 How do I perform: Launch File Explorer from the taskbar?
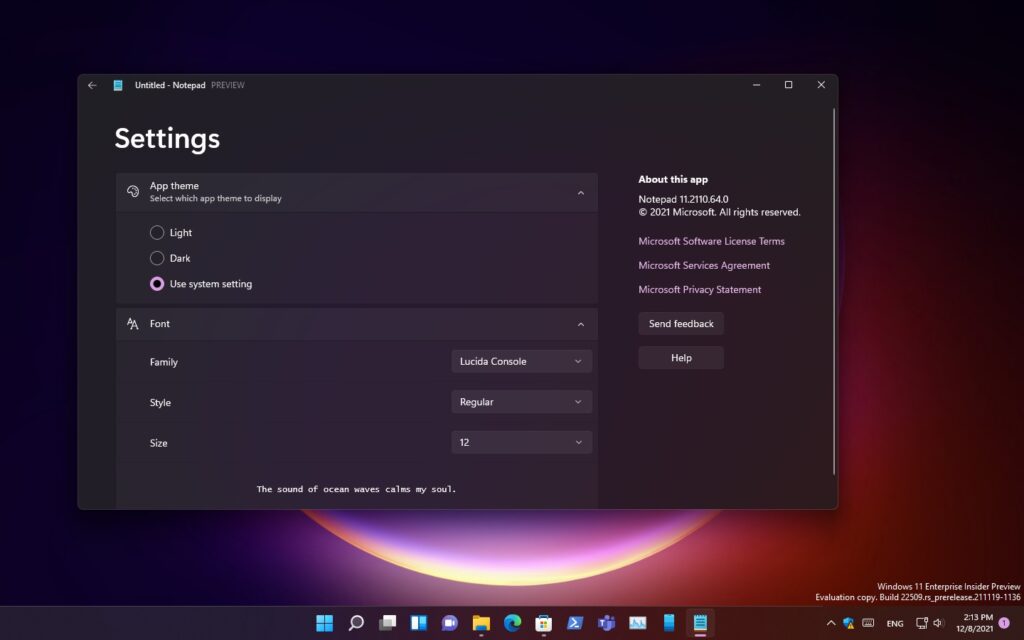(481, 623)
